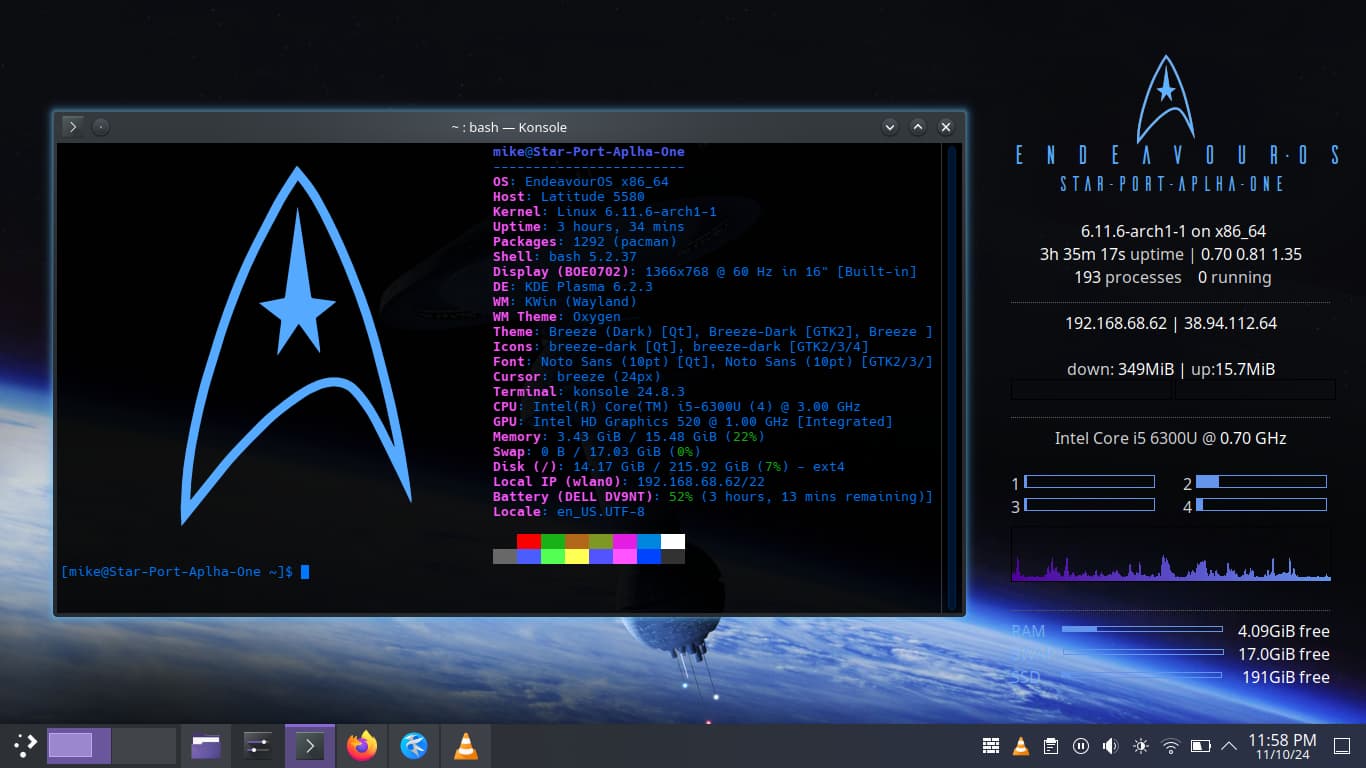1366x768 pixels.
Task: Click the "Packages: 1292 (pacman)" line
Action: (x=585, y=242)
